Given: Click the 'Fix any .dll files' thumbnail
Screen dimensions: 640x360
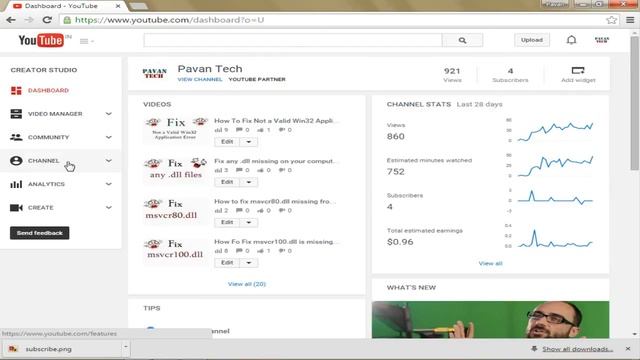Looking at the screenshot, I should tap(176, 170).
